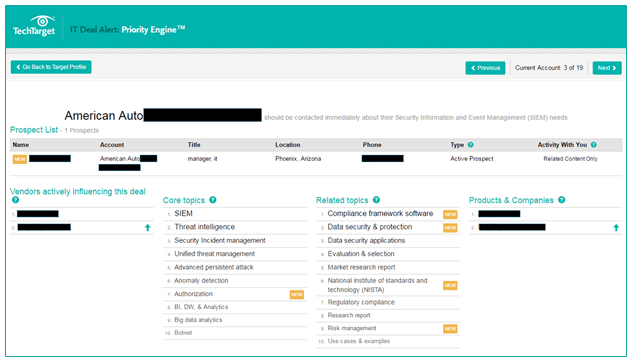Viewport: 631px width, 360px height.
Task: Click NEW badge on Authorization topic
Action: point(297,295)
